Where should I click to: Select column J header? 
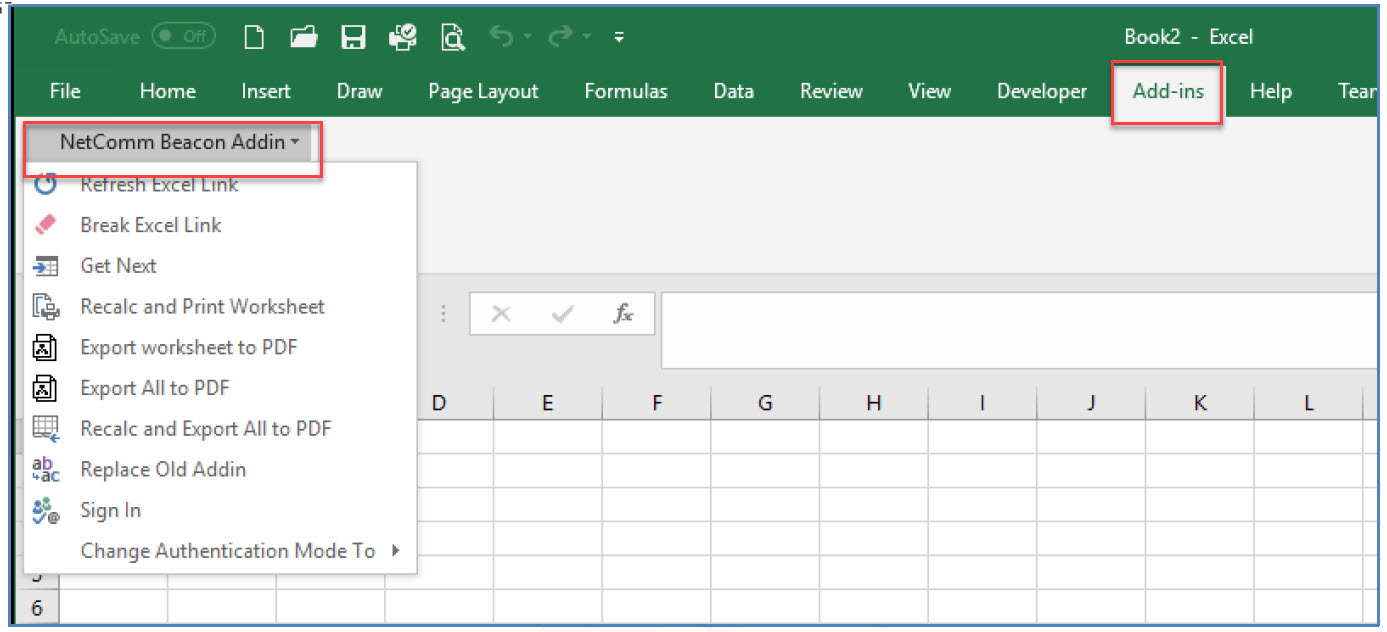(x=1091, y=404)
